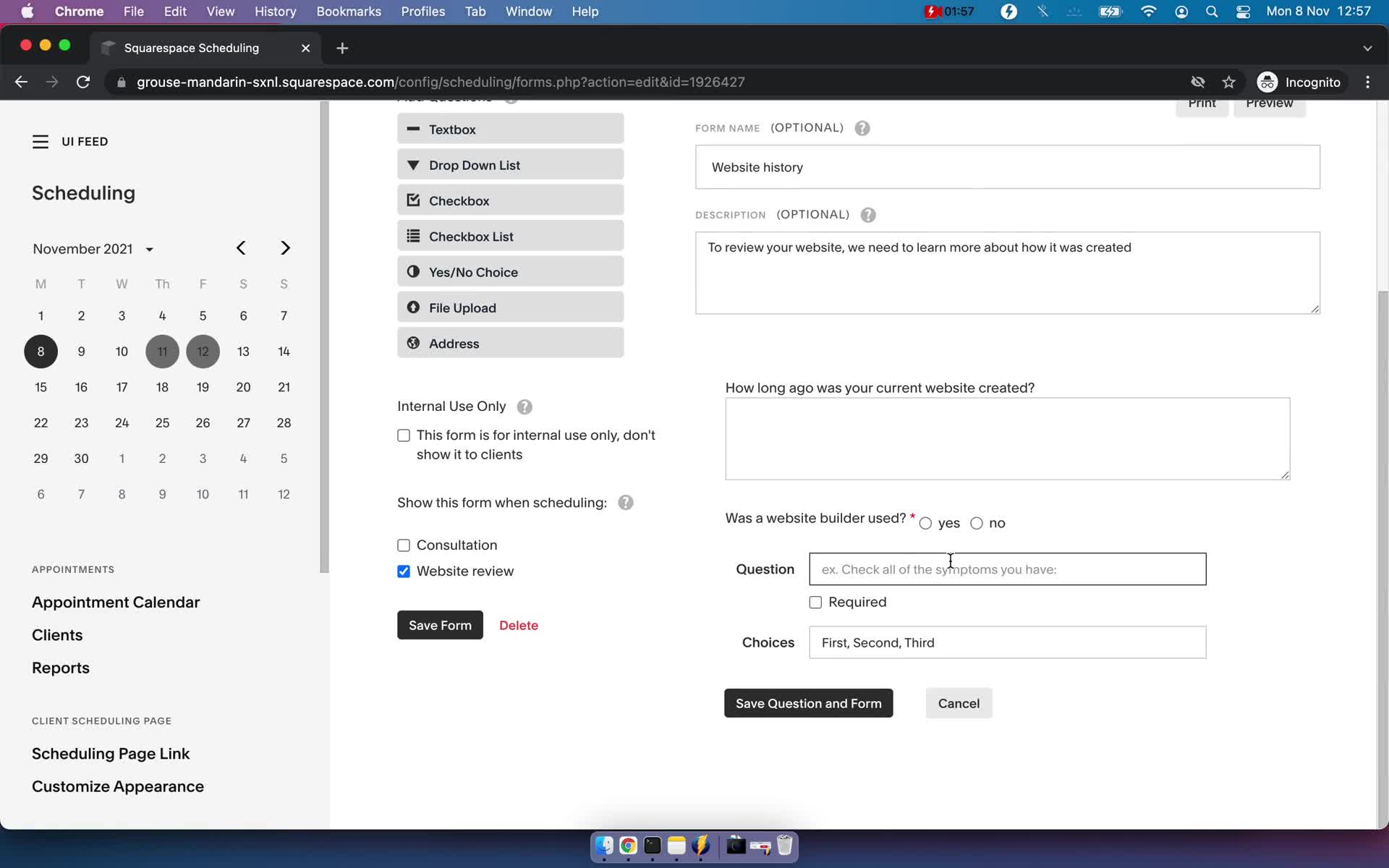
Task: Click the Description text area
Action: (x=1007, y=273)
